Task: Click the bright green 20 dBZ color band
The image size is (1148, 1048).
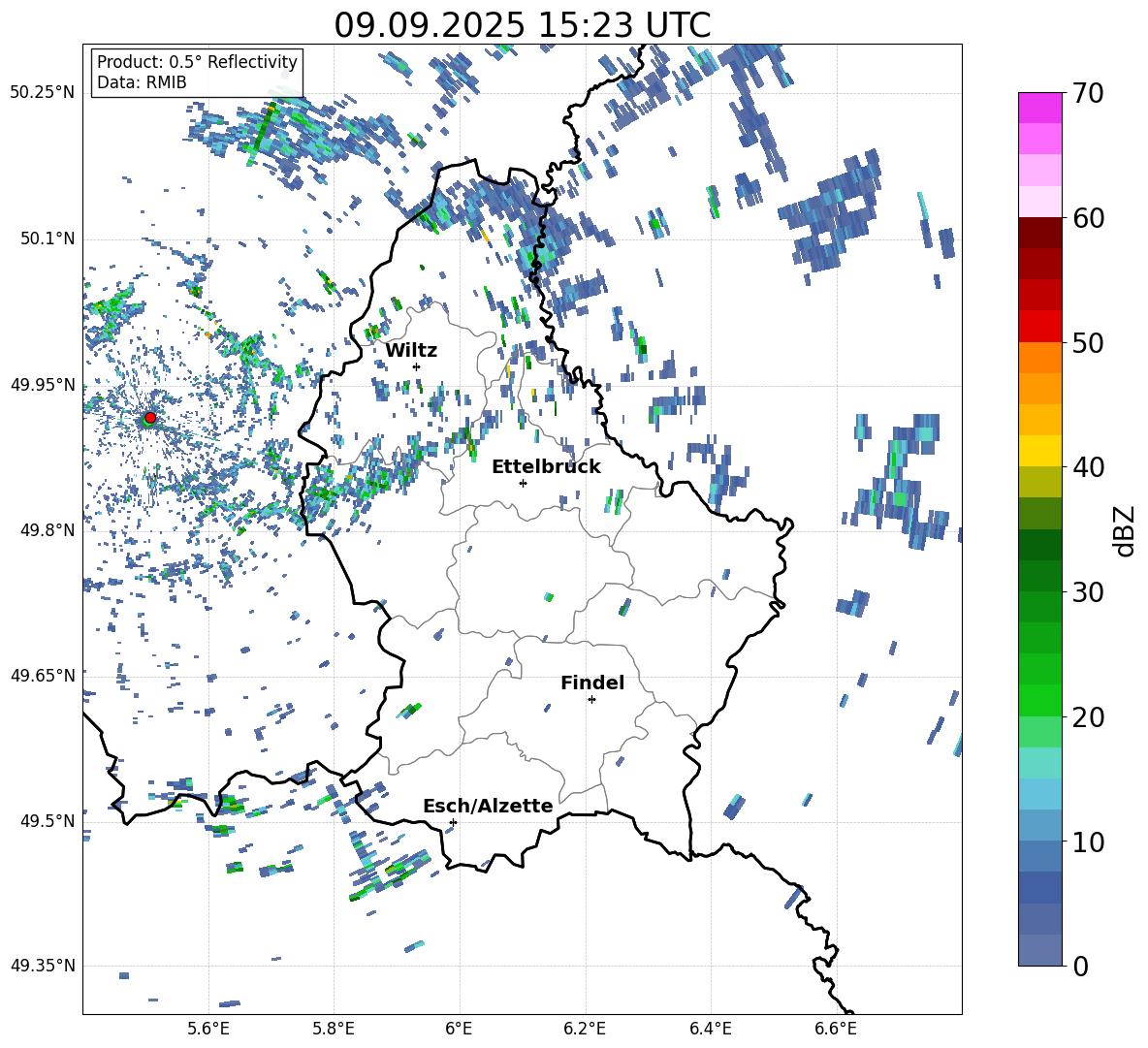Action: coord(1039,700)
